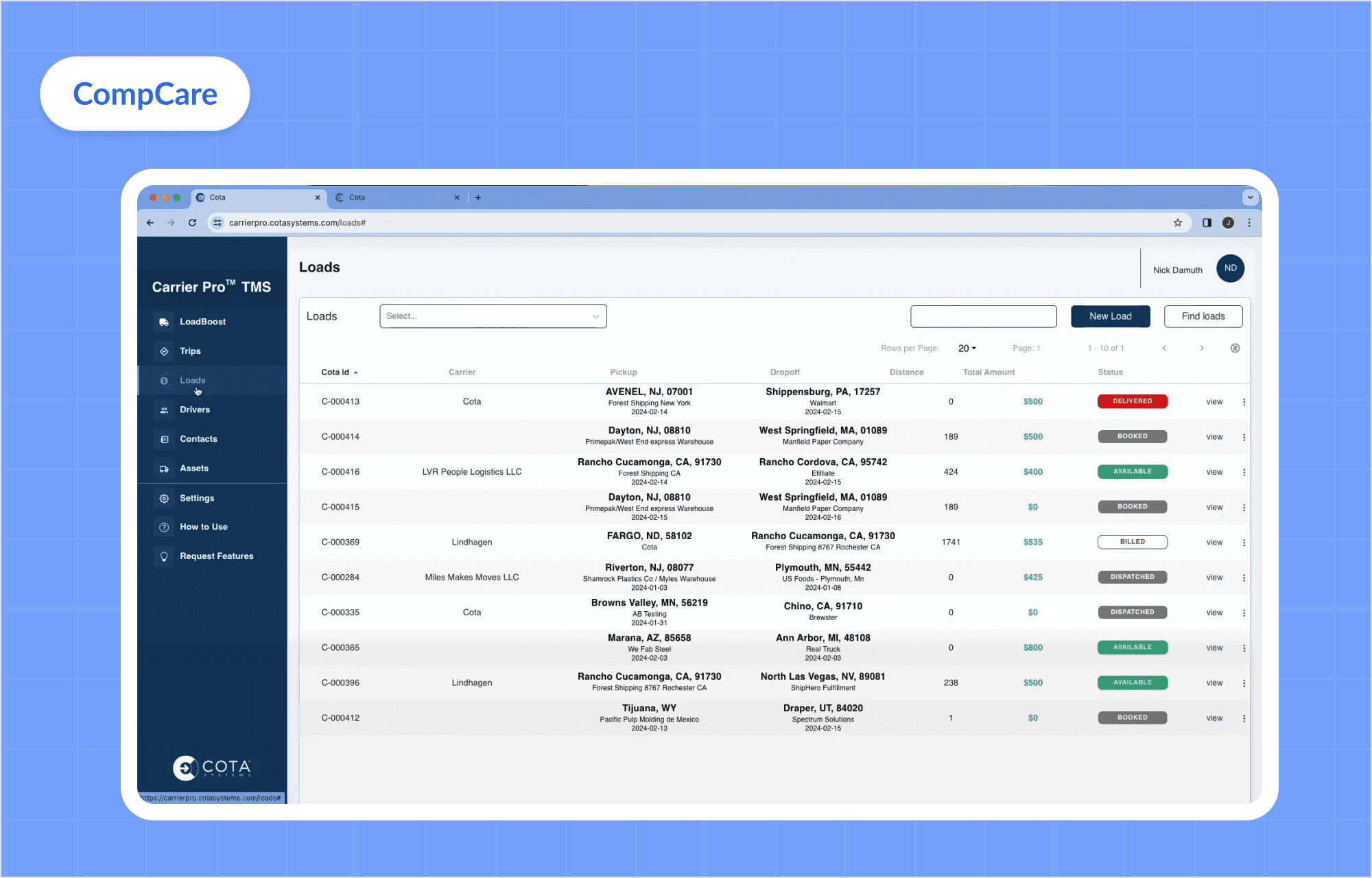
Task: Click the Request Features lightbulb icon
Action: pyautogui.click(x=164, y=556)
